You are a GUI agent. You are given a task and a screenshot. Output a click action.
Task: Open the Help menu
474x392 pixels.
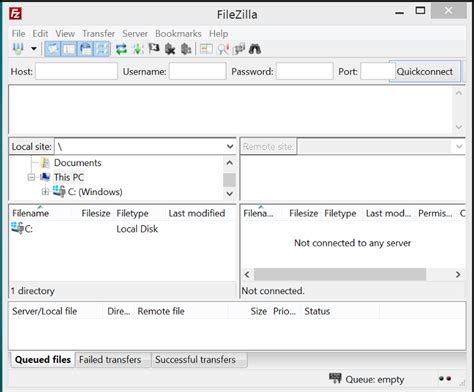click(x=218, y=34)
